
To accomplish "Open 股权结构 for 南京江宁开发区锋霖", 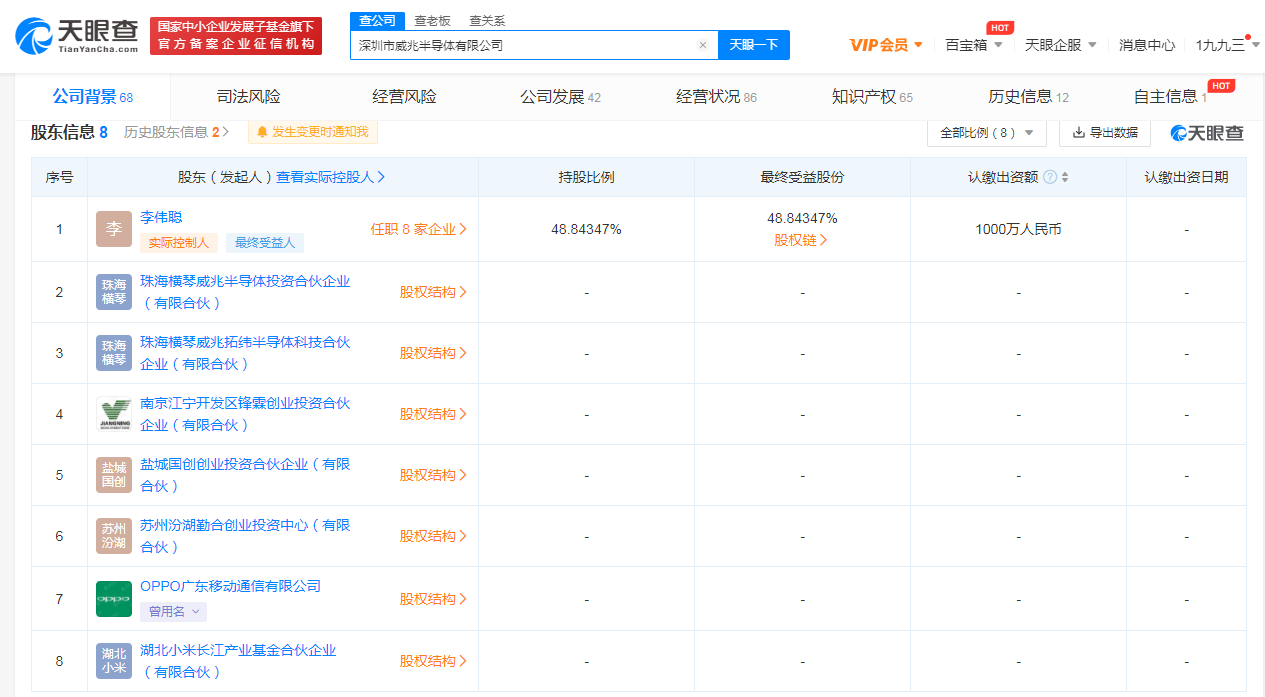I will click(x=433, y=414).
